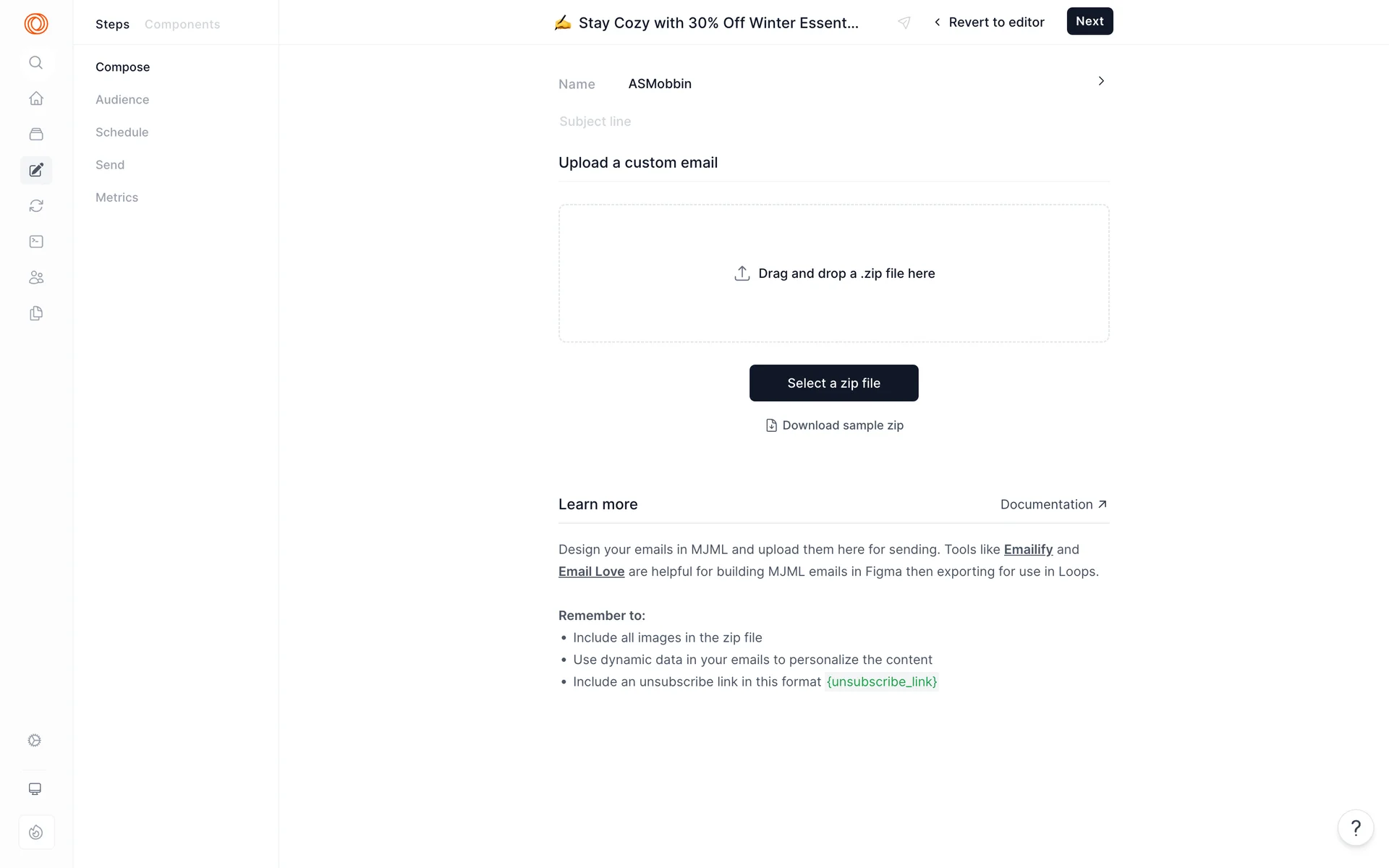Select the Audience step

[x=122, y=100]
